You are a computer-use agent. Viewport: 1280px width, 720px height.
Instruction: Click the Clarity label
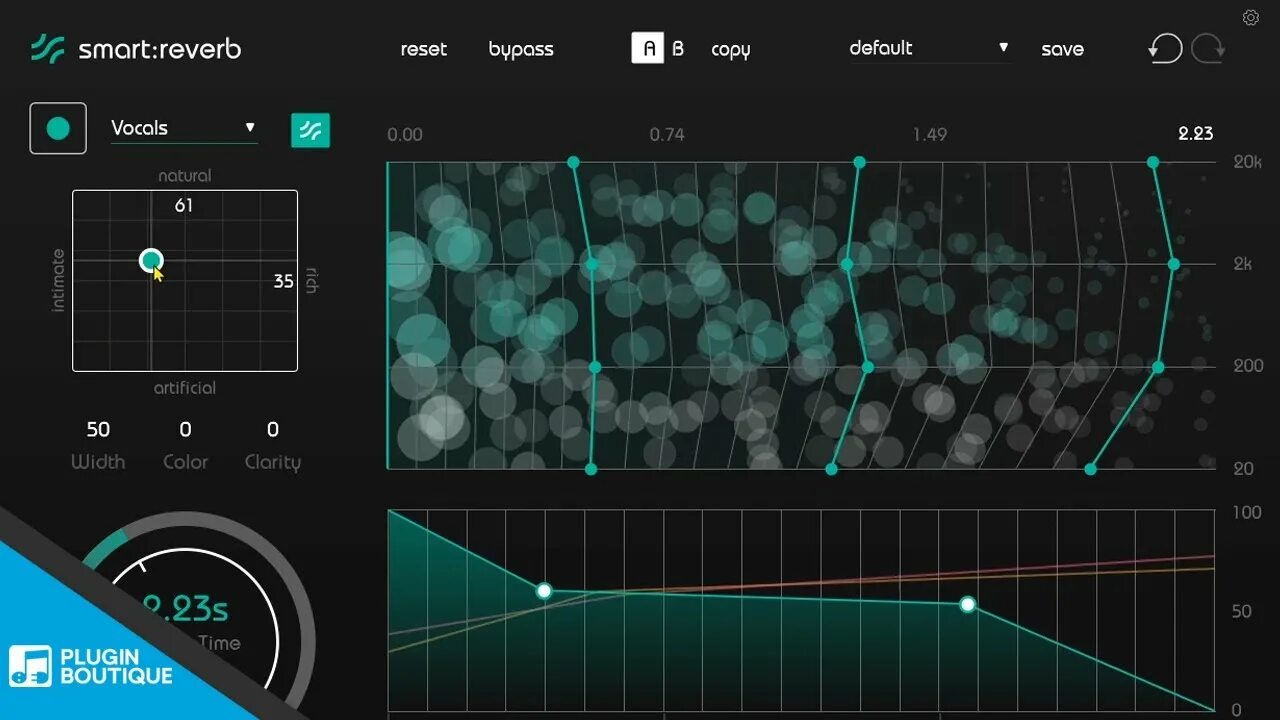click(x=272, y=462)
